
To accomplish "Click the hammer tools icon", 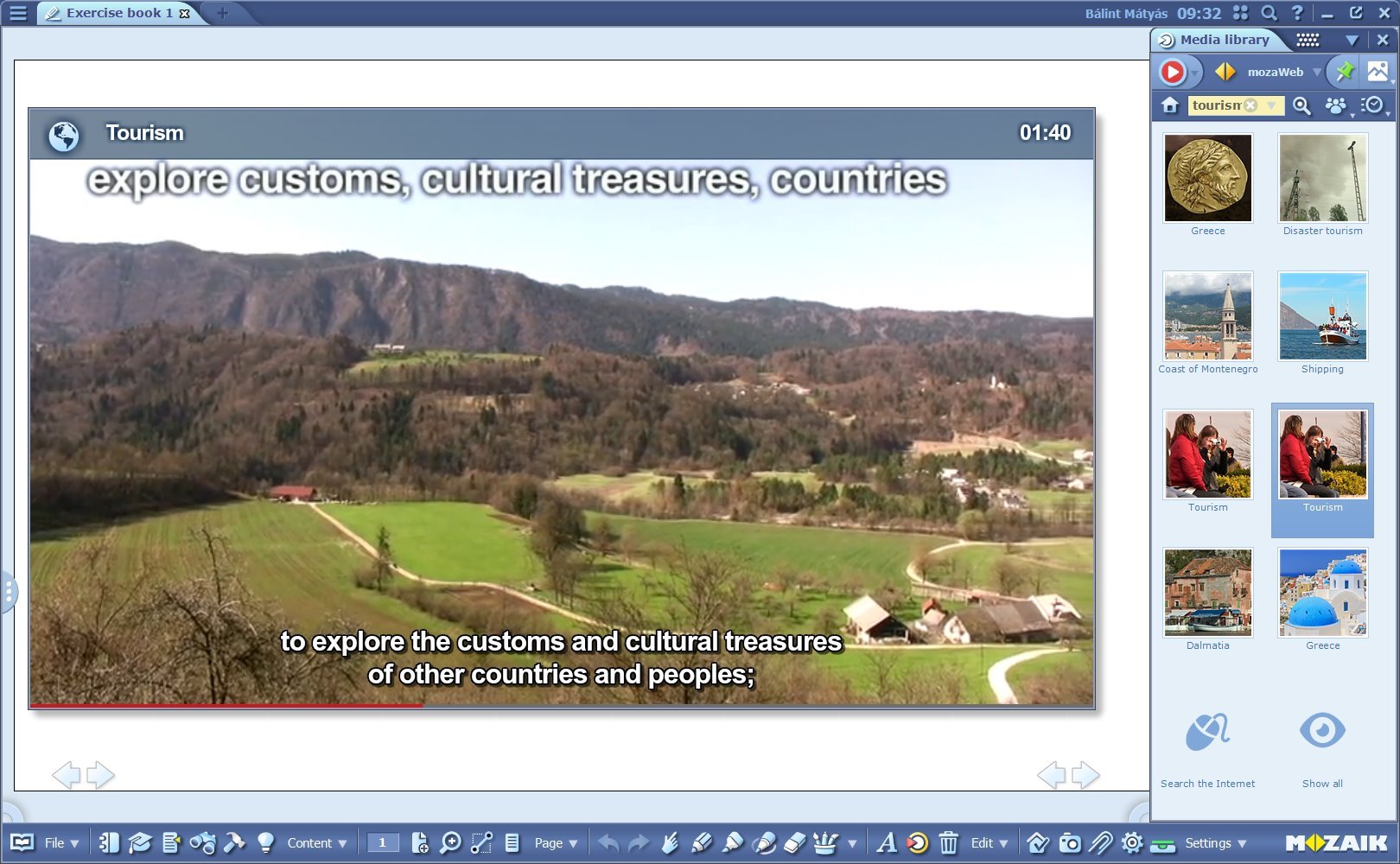I will tap(234, 842).
